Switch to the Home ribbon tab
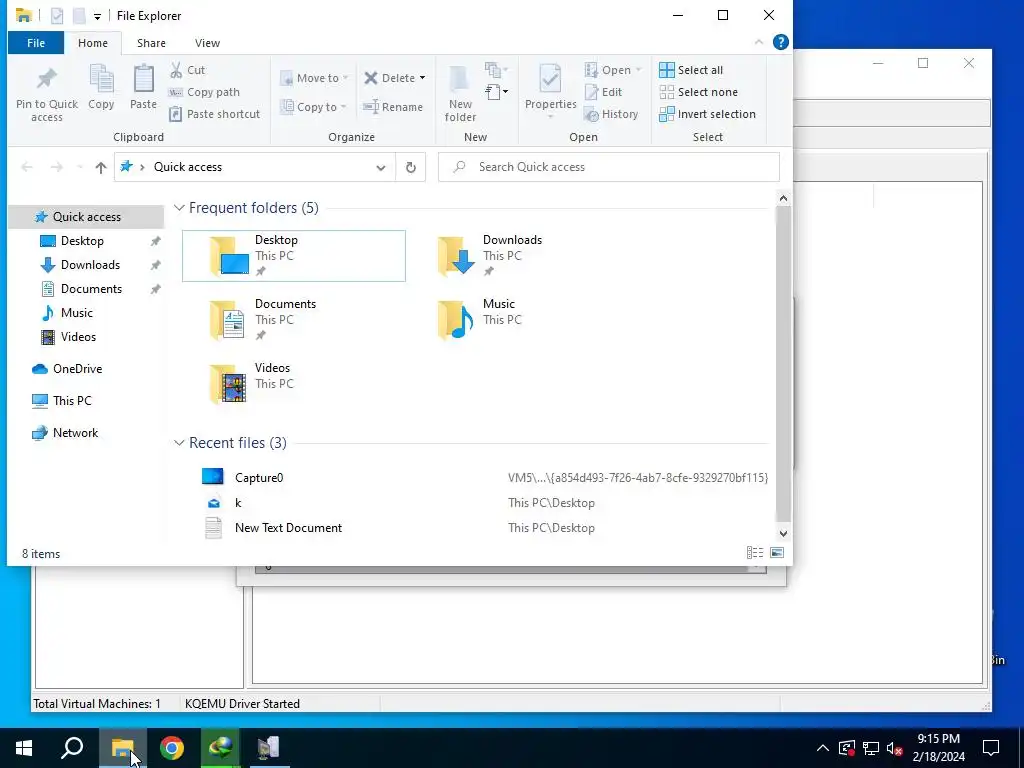Image resolution: width=1024 pixels, height=768 pixels. click(x=93, y=43)
